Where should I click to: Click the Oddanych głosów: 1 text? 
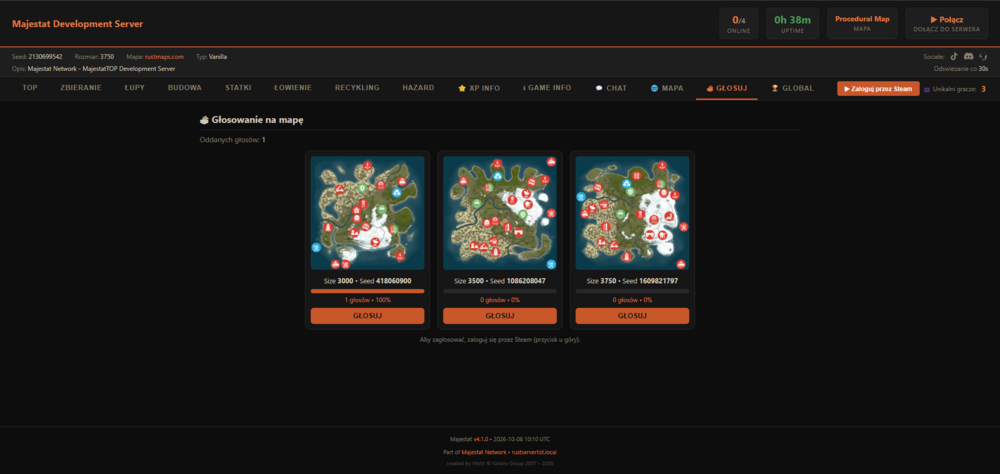coord(233,140)
